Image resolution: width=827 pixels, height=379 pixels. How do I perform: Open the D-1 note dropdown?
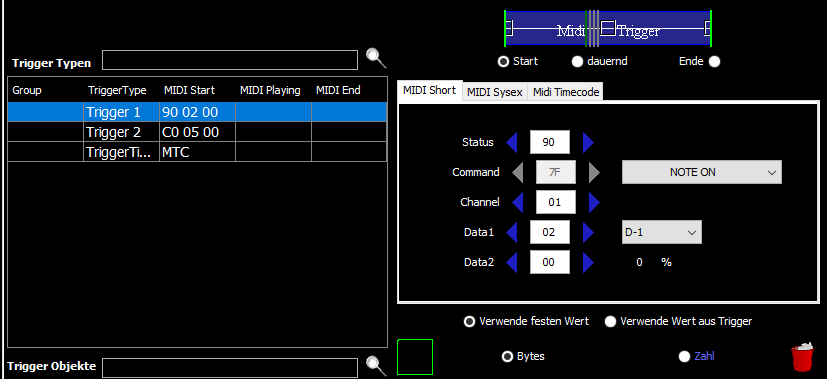click(x=661, y=232)
